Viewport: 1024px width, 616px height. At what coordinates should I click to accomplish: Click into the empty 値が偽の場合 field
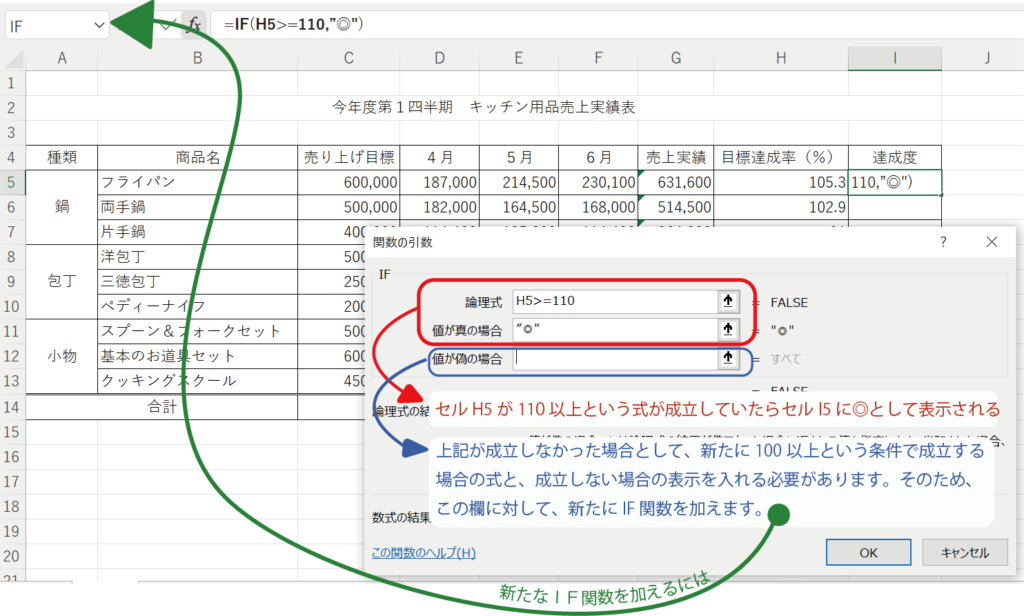pyautogui.click(x=610, y=358)
